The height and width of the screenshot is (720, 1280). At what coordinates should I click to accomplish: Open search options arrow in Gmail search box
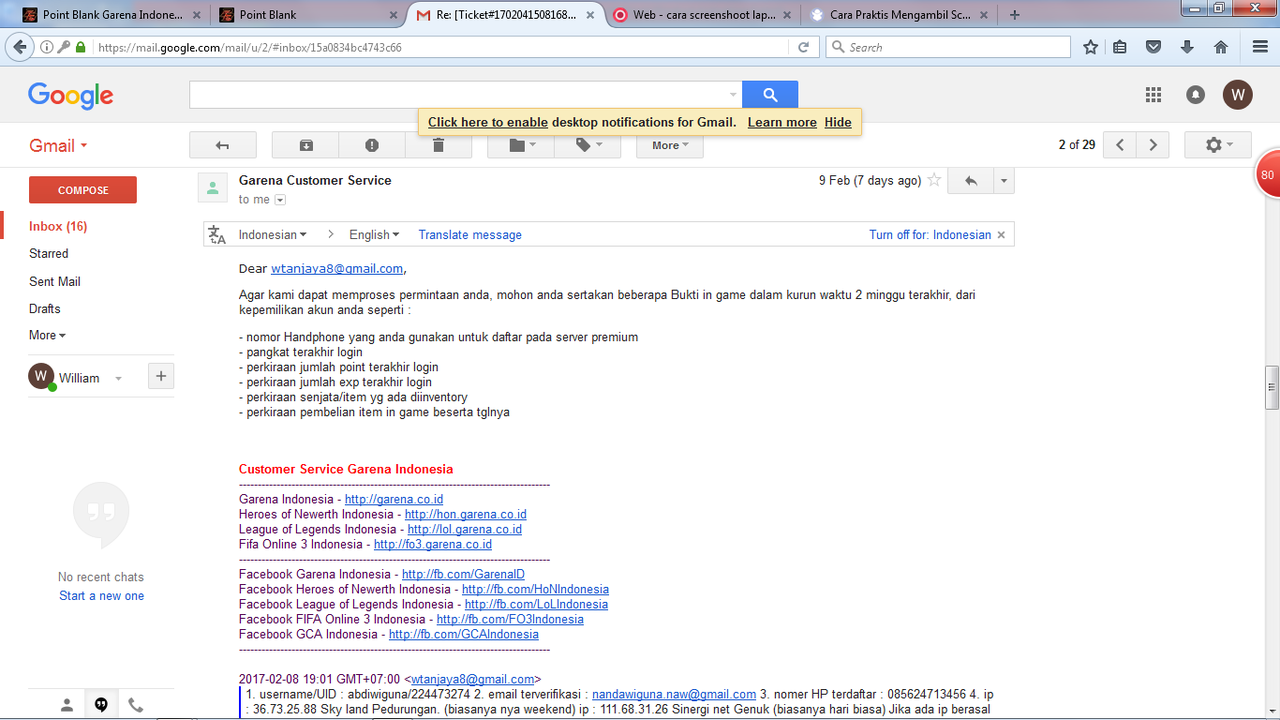point(733,95)
